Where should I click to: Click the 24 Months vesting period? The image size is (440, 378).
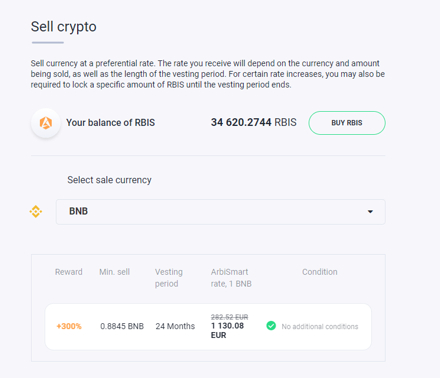175,326
